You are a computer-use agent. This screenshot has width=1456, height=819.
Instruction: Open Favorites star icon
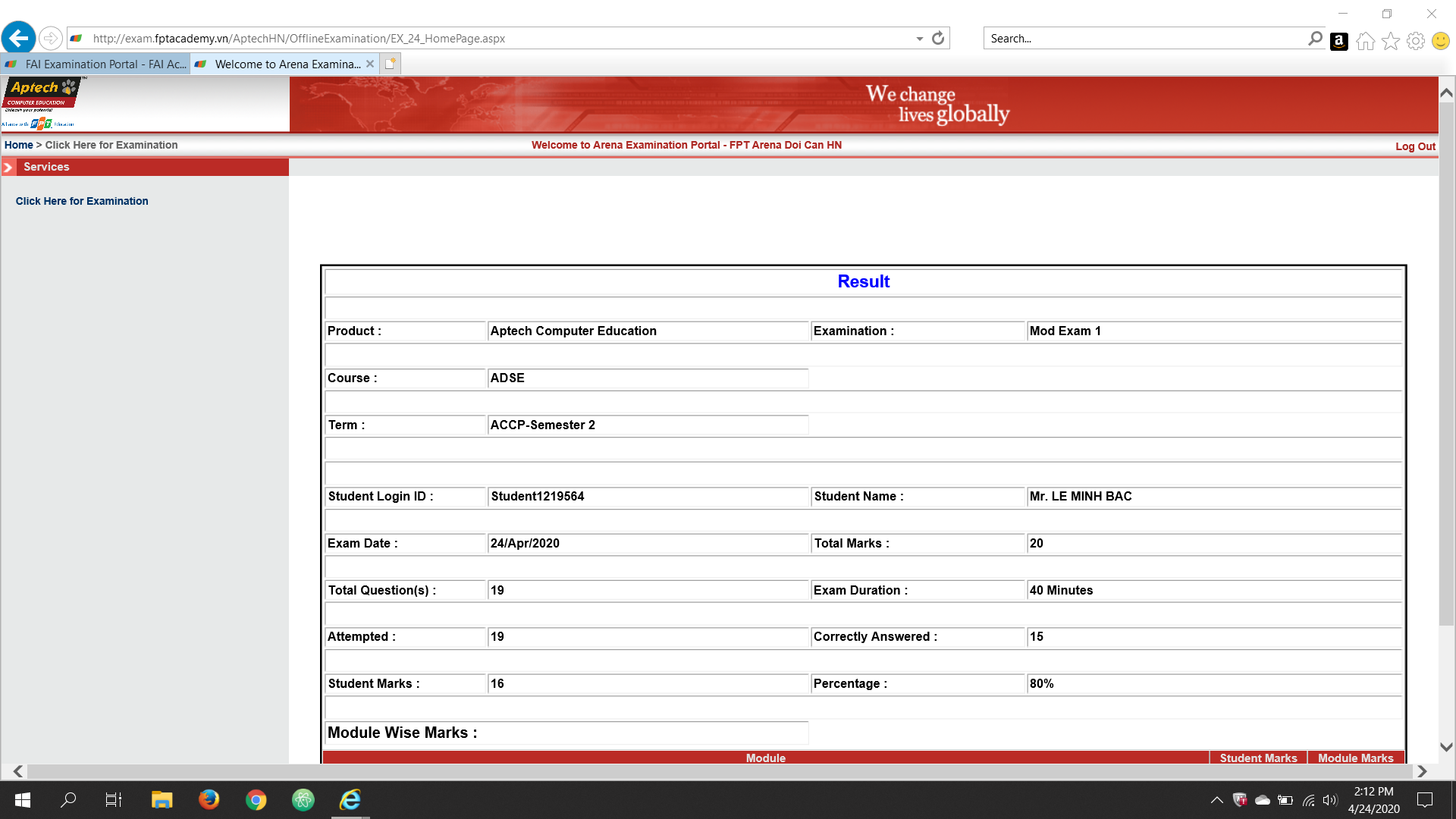pos(1390,41)
